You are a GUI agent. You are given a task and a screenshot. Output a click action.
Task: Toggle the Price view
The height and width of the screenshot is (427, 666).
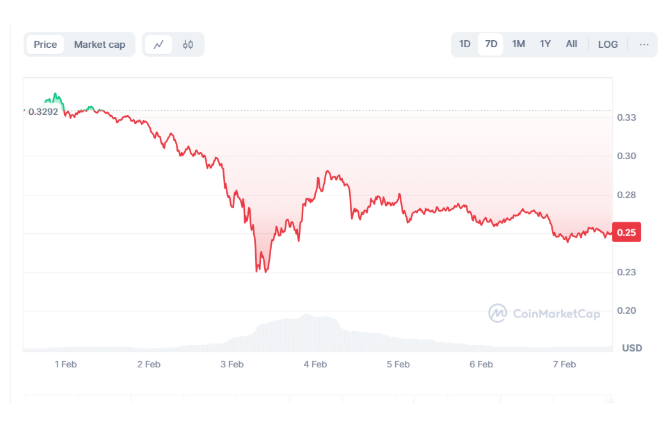click(45, 45)
